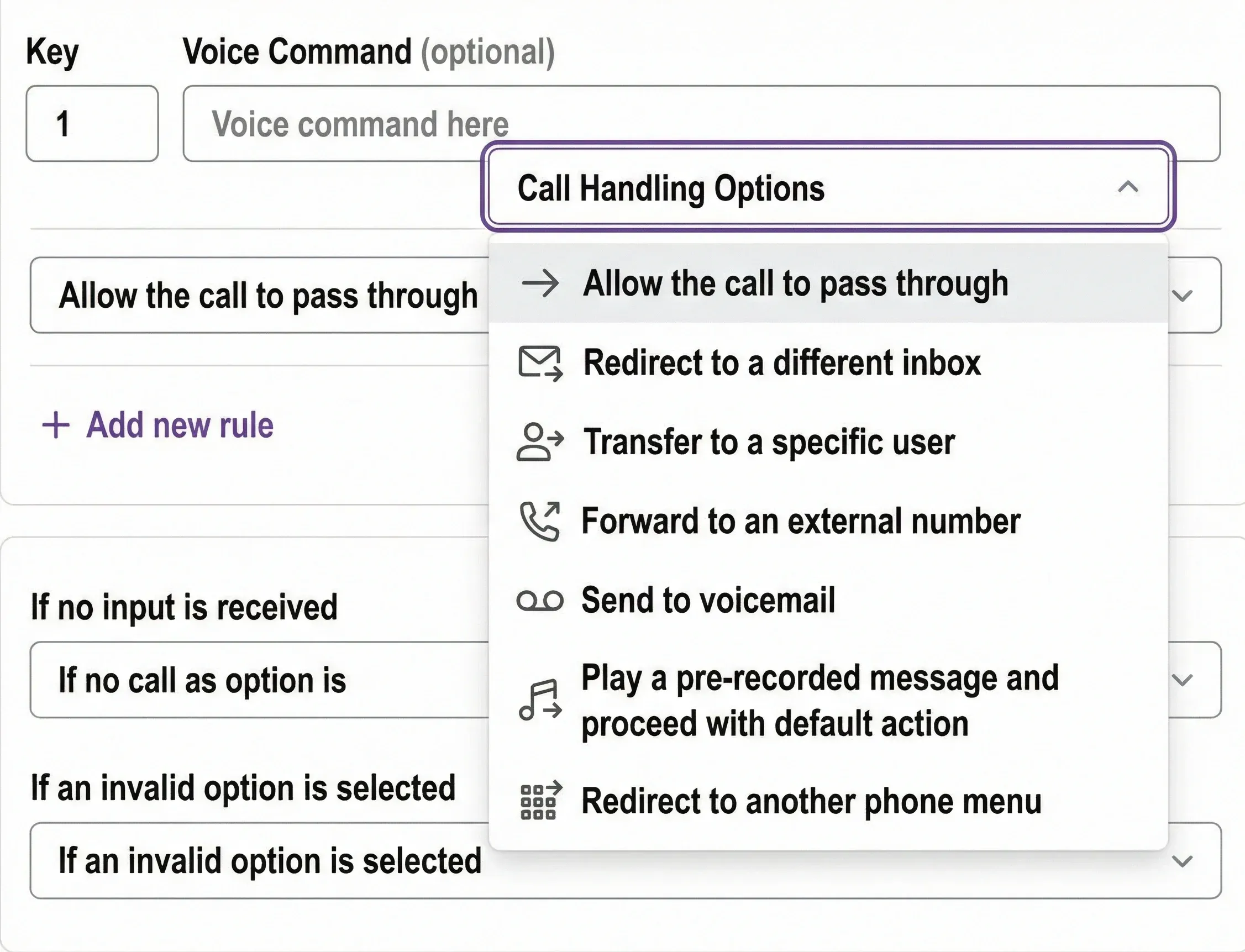Screen dimensions: 1245x952
Task: Click the voicemail icon
Action: click(540, 601)
